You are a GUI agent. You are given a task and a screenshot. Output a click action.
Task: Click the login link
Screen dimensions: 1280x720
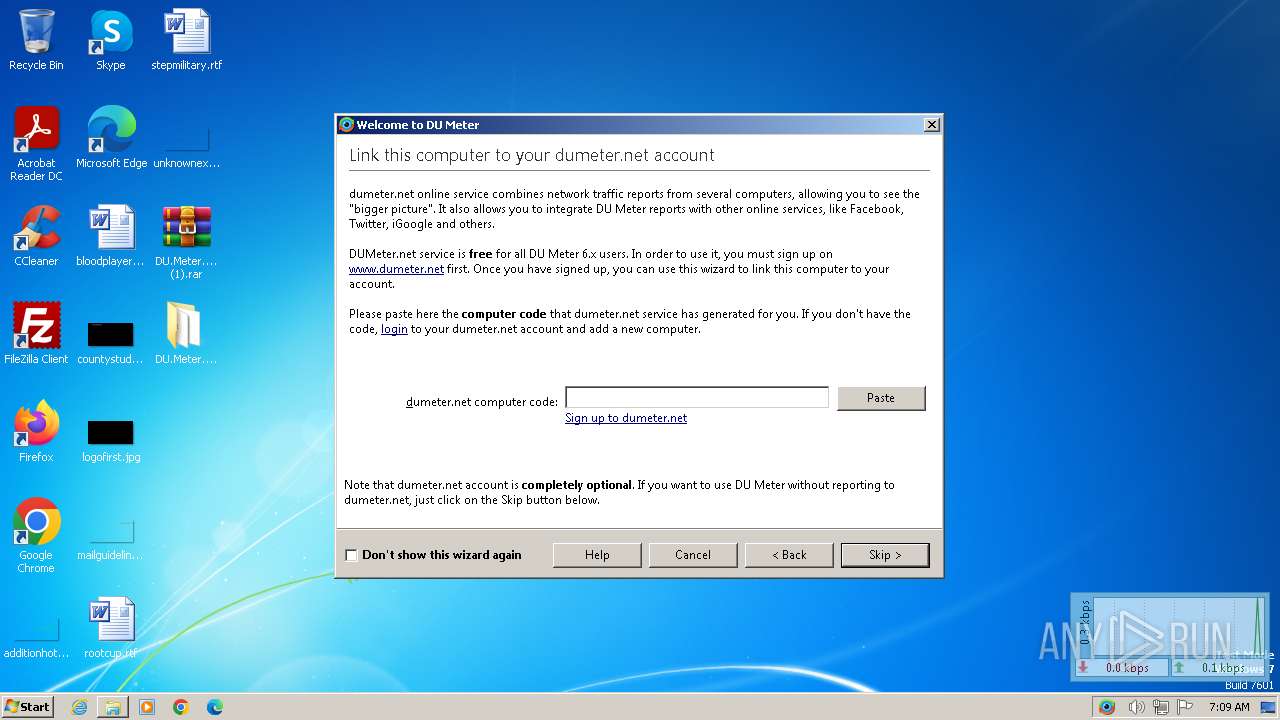tap(394, 329)
